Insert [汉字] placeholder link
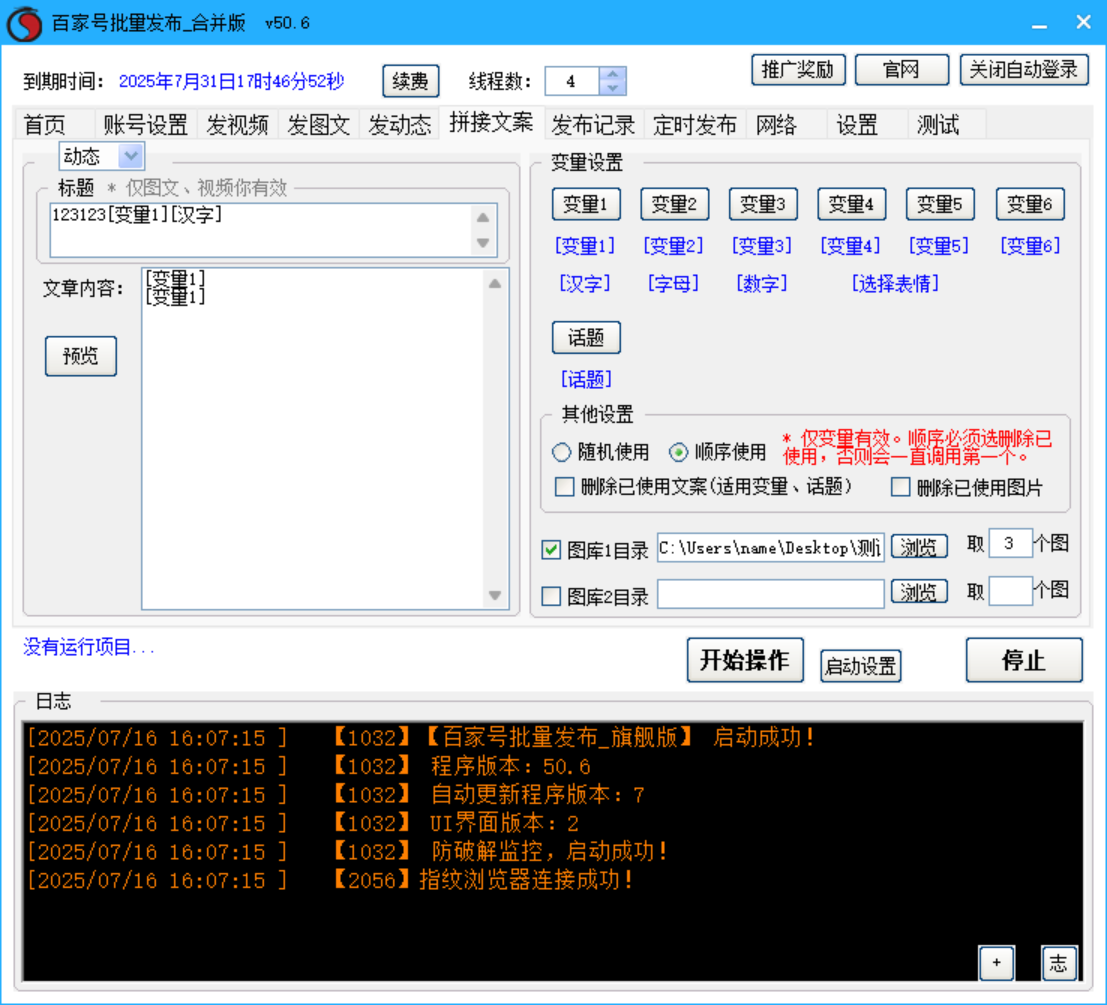1107x1005 pixels. point(585,284)
